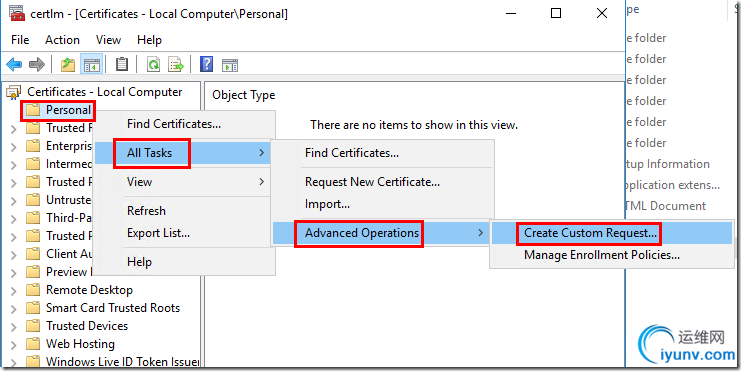Toggle the Show/Hide Console Tree icon
Viewport: 741px width, 371px height.
92,64
